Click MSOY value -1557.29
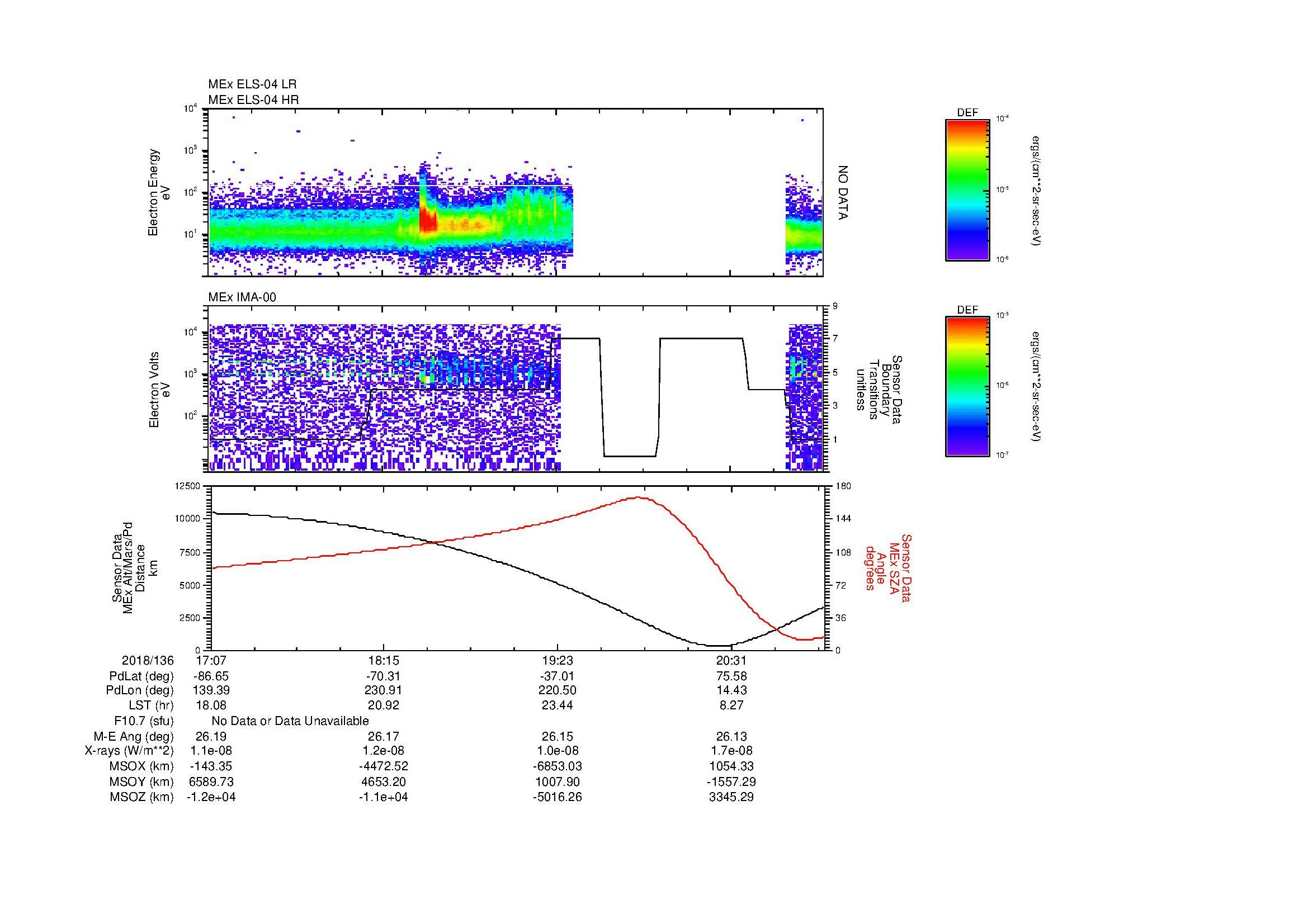 (x=731, y=781)
